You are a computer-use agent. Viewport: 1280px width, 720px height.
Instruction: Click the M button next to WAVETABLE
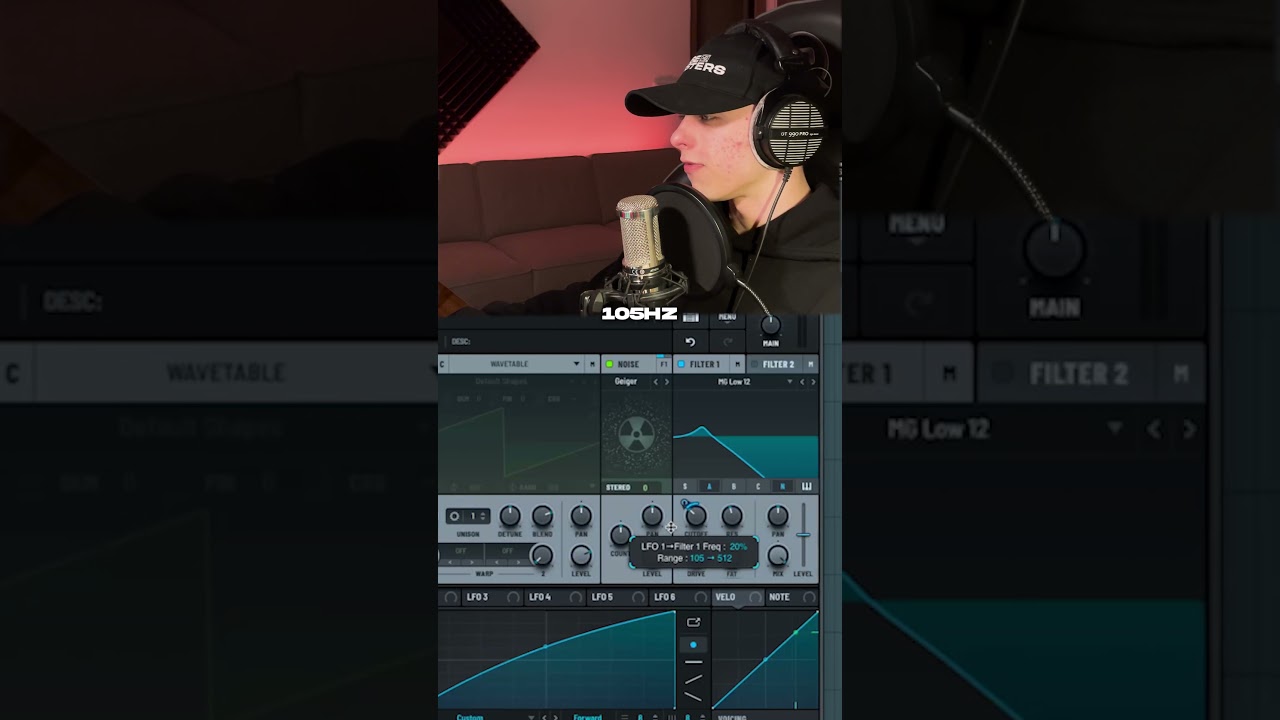click(592, 364)
